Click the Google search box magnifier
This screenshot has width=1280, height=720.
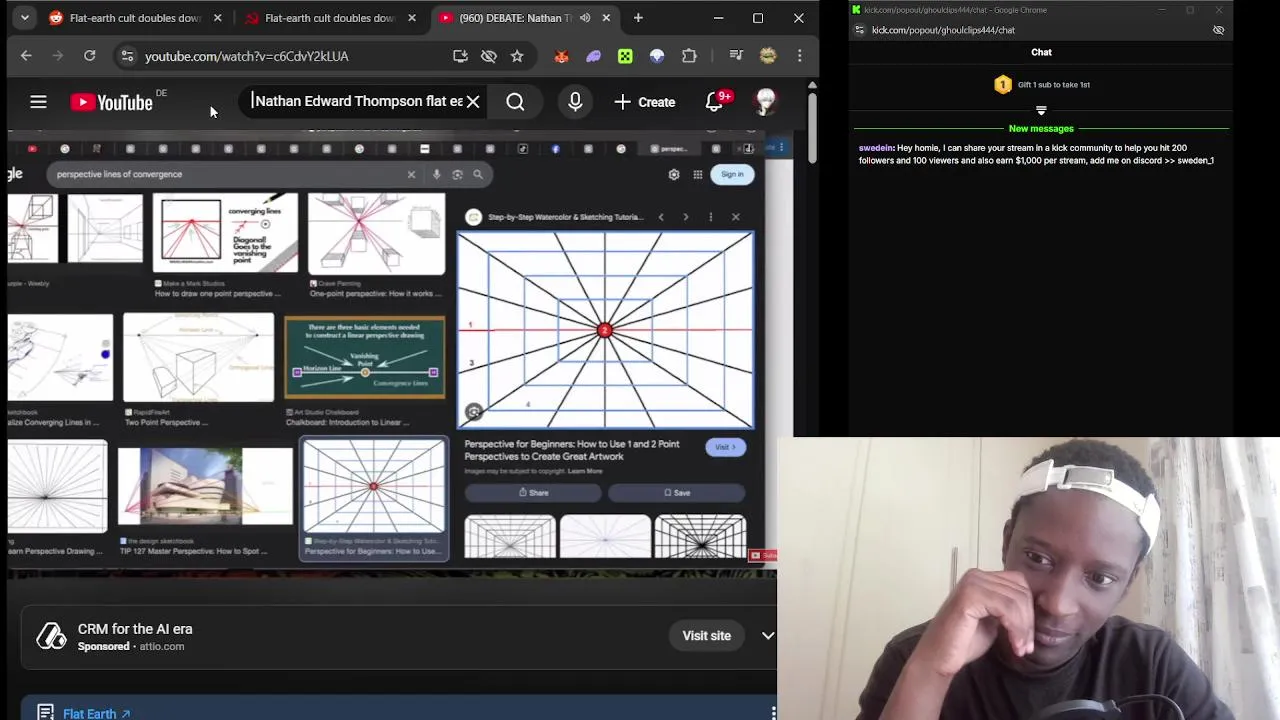[x=478, y=174]
